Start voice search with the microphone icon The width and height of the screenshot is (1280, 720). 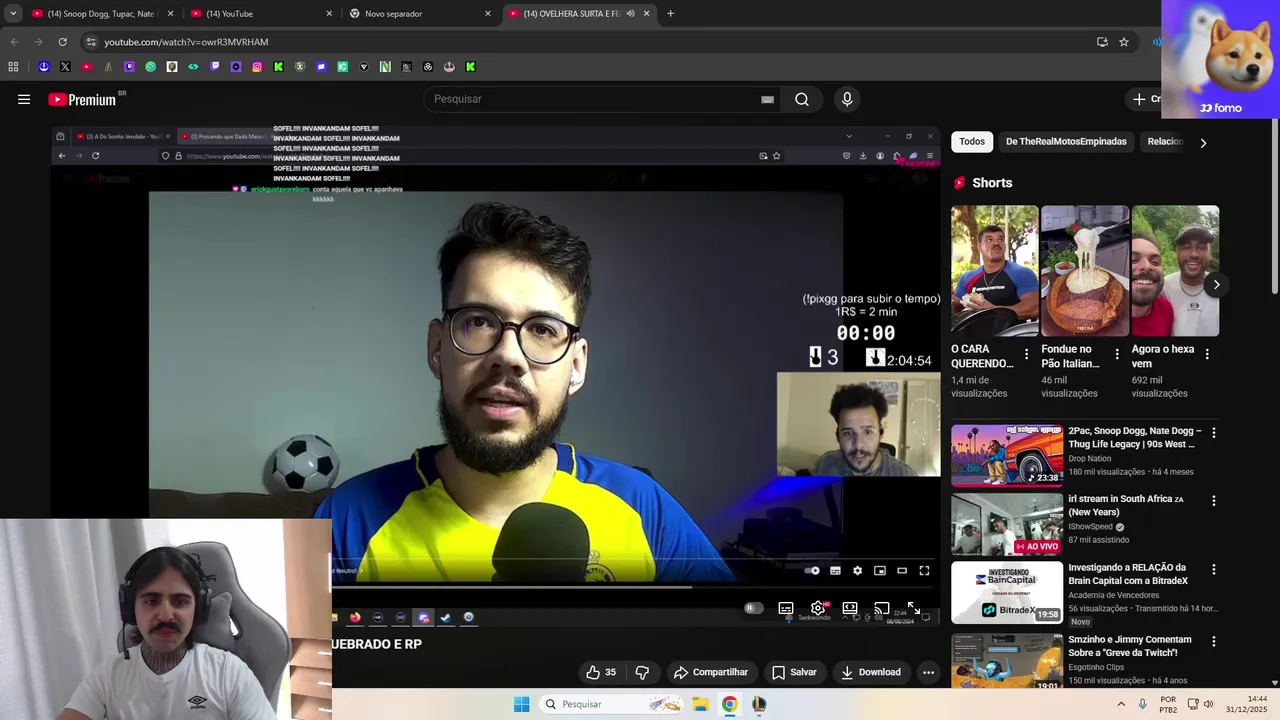pos(847,99)
